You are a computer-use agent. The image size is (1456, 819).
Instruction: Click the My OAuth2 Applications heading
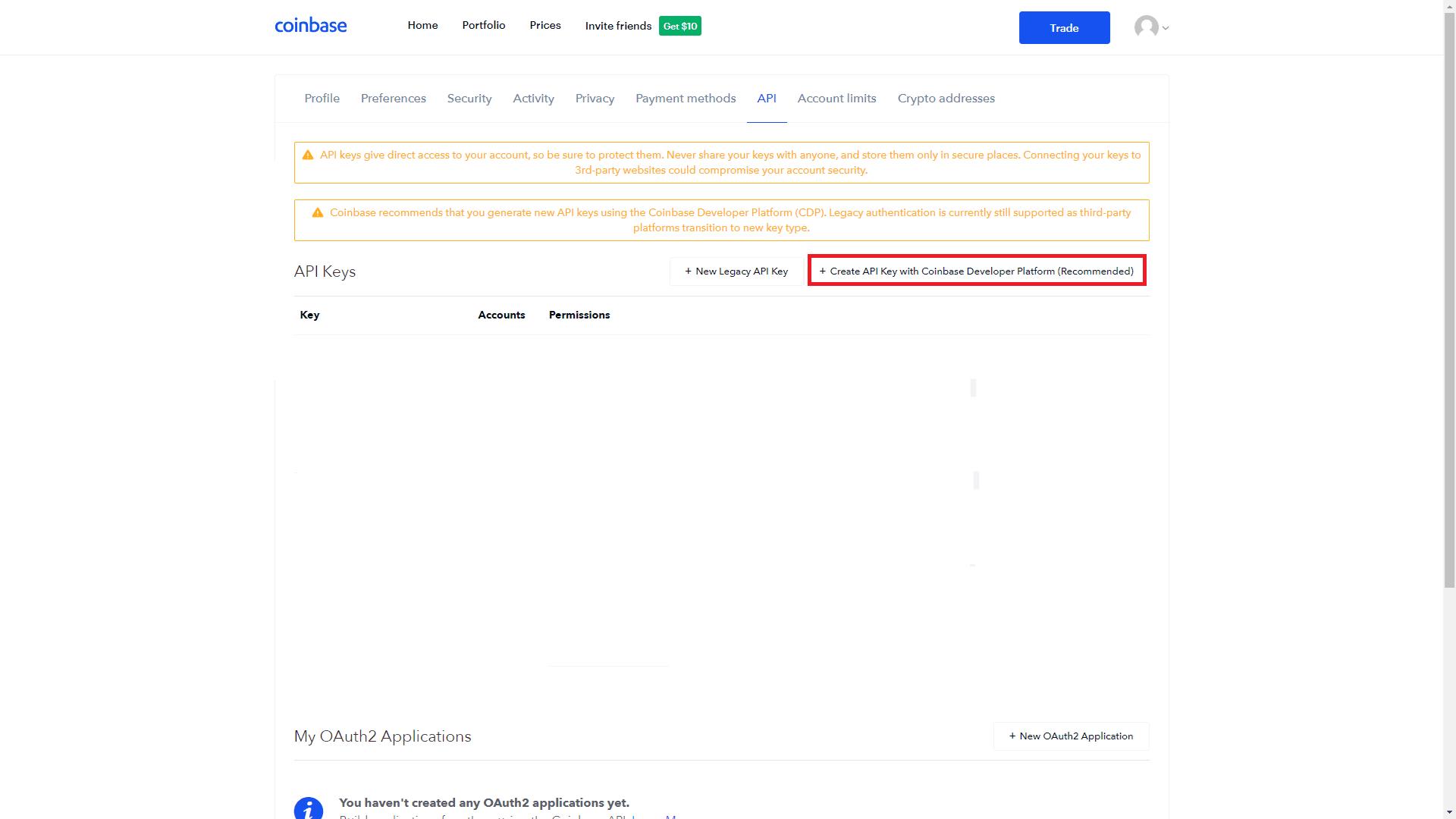pos(382,736)
